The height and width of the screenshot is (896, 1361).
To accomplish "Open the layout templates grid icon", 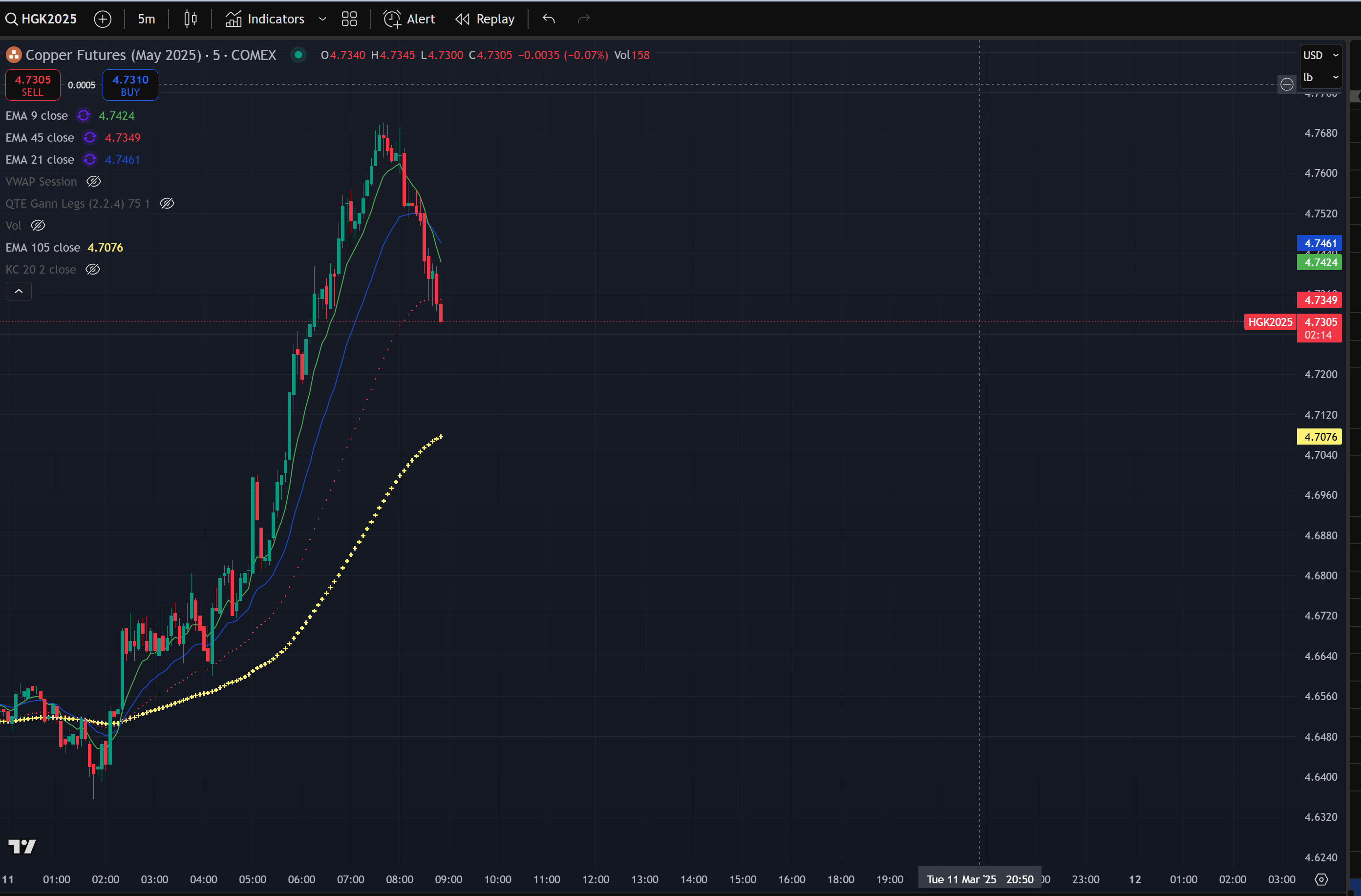I will click(x=349, y=19).
